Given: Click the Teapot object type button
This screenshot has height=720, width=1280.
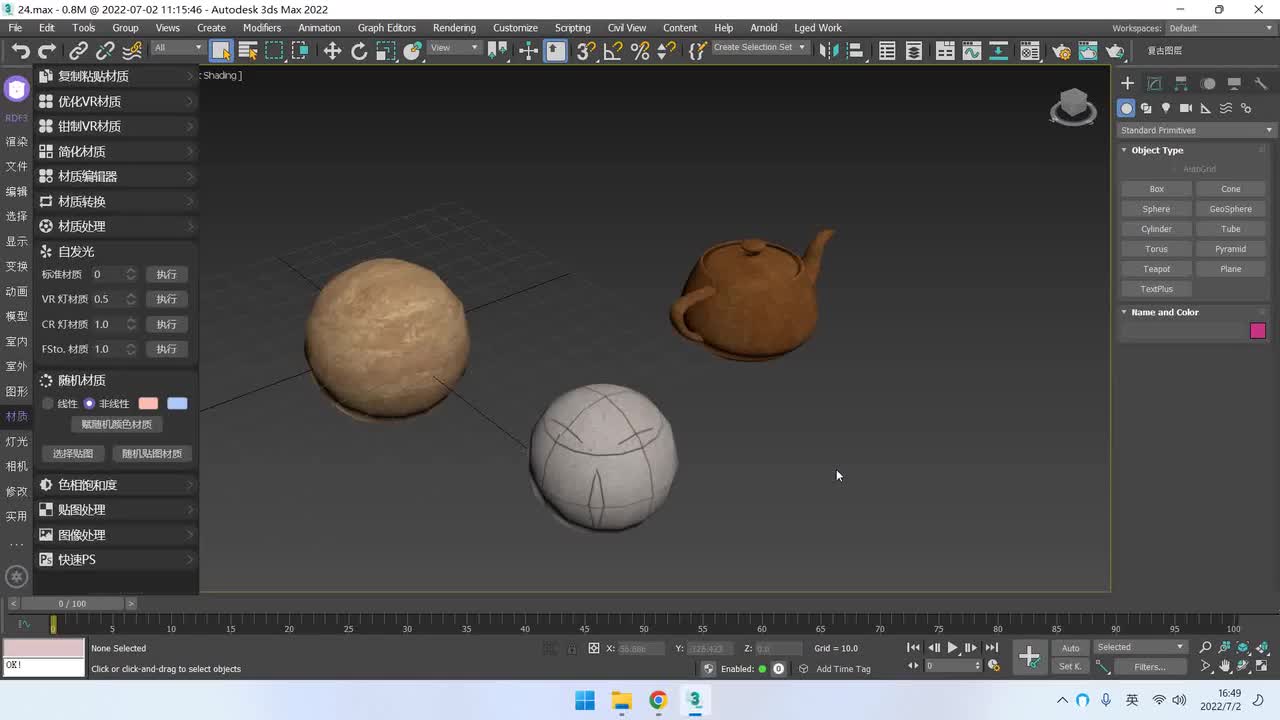Looking at the screenshot, I should tap(1156, 269).
